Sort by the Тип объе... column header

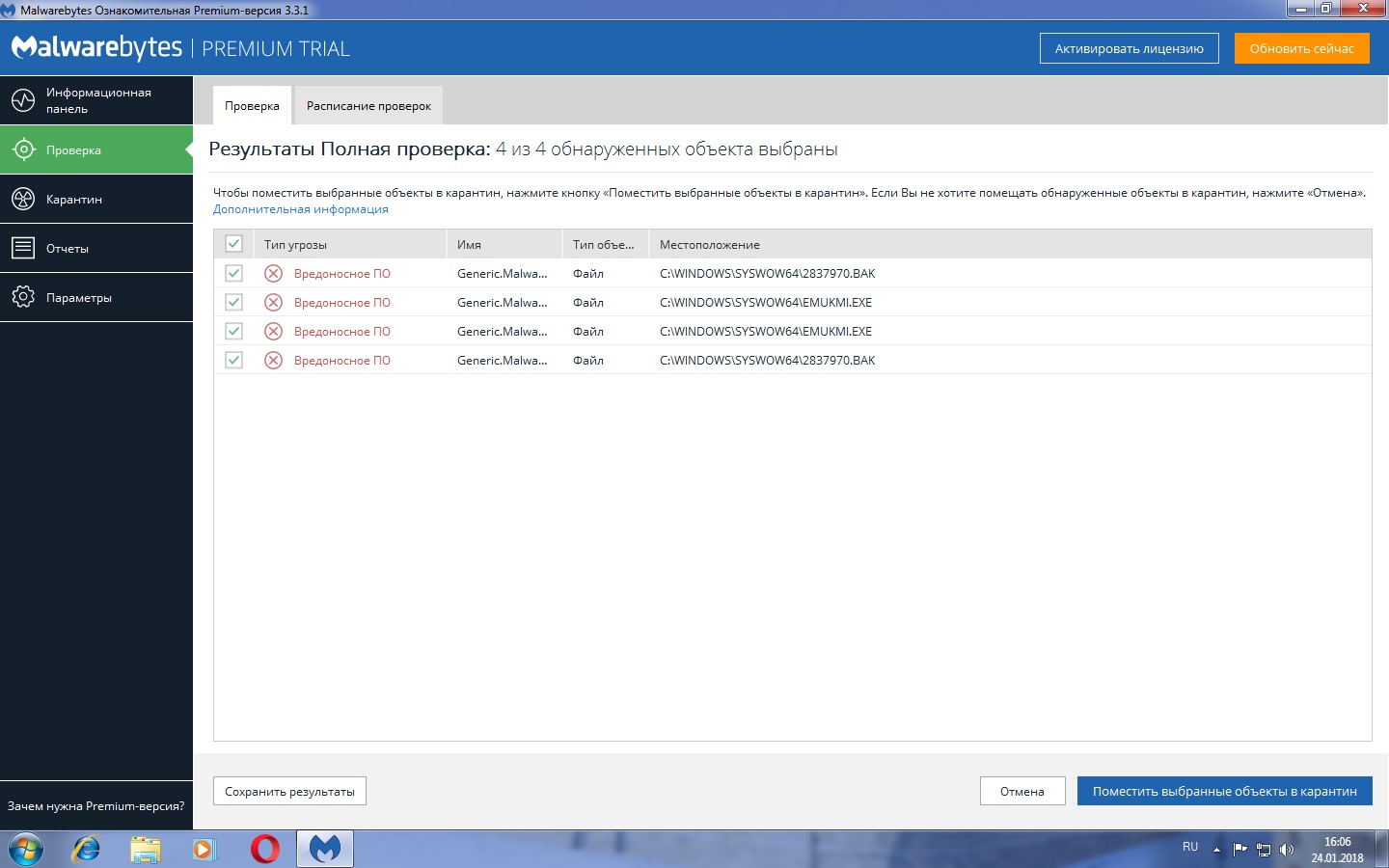coord(606,244)
